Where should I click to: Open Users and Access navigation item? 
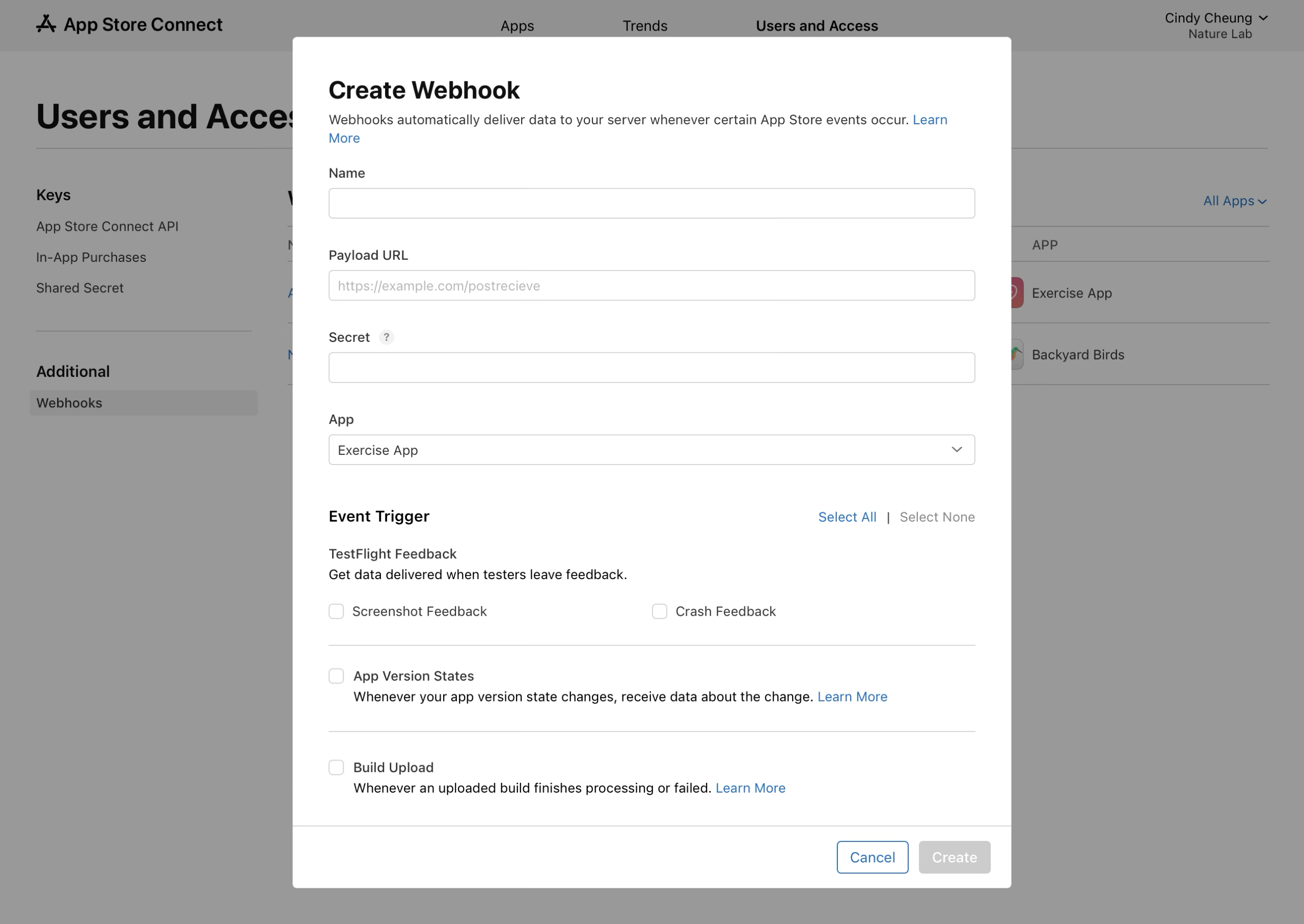tap(817, 25)
